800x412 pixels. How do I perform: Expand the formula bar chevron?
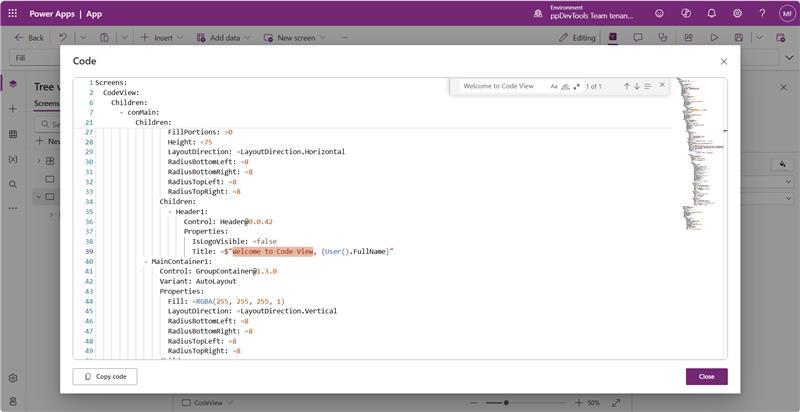coord(790,58)
